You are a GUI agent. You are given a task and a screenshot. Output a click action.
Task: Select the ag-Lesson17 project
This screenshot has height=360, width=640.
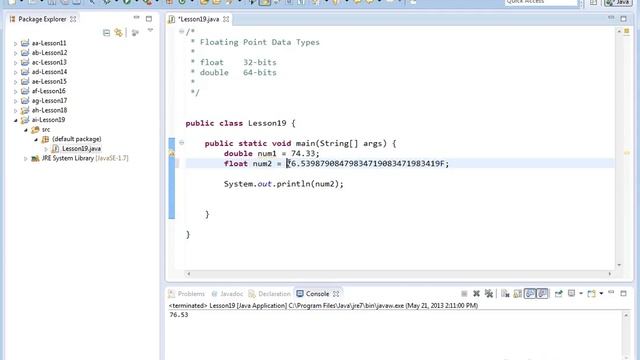49,100
